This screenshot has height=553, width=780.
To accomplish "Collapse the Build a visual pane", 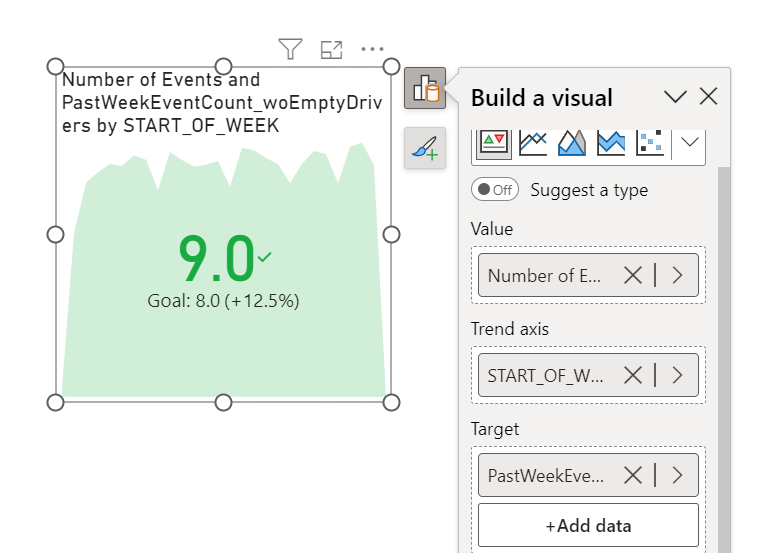I will click(675, 96).
